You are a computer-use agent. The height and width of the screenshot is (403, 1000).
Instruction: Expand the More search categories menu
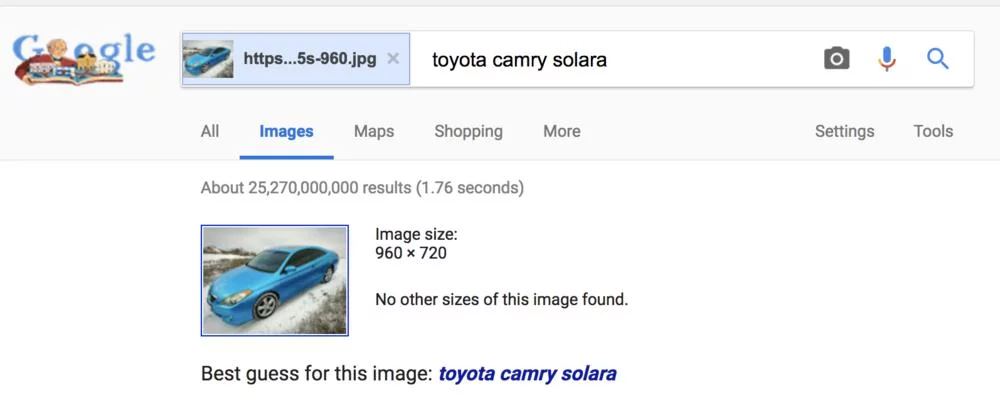click(x=561, y=131)
